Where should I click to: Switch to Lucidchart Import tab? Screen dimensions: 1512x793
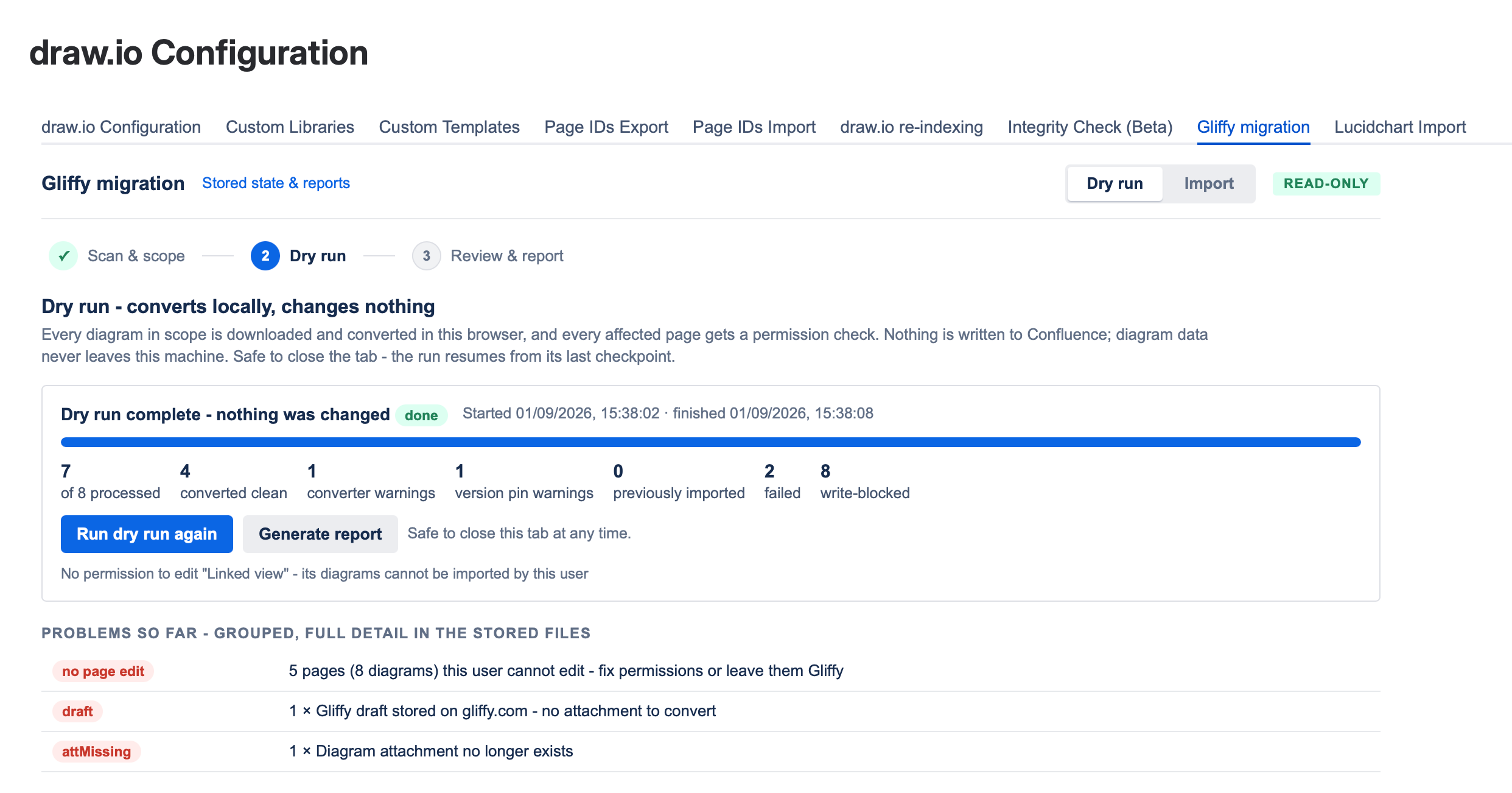pyautogui.click(x=1400, y=127)
